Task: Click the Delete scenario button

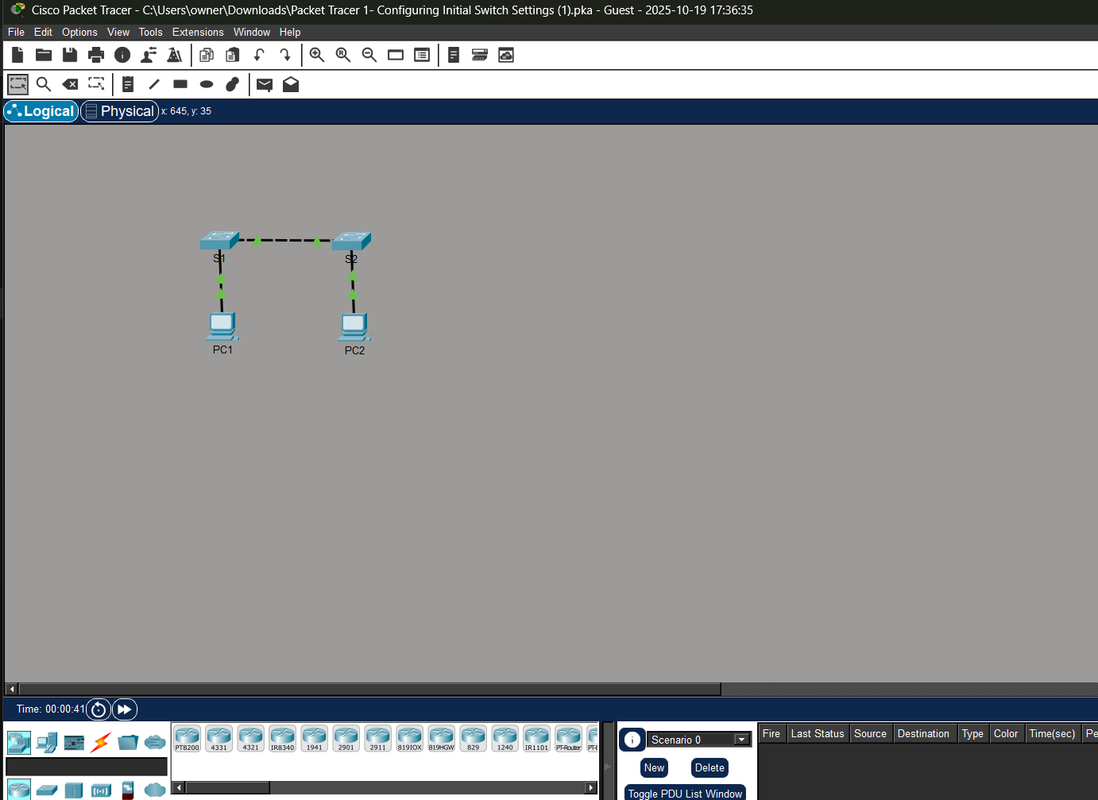Action: click(709, 768)
